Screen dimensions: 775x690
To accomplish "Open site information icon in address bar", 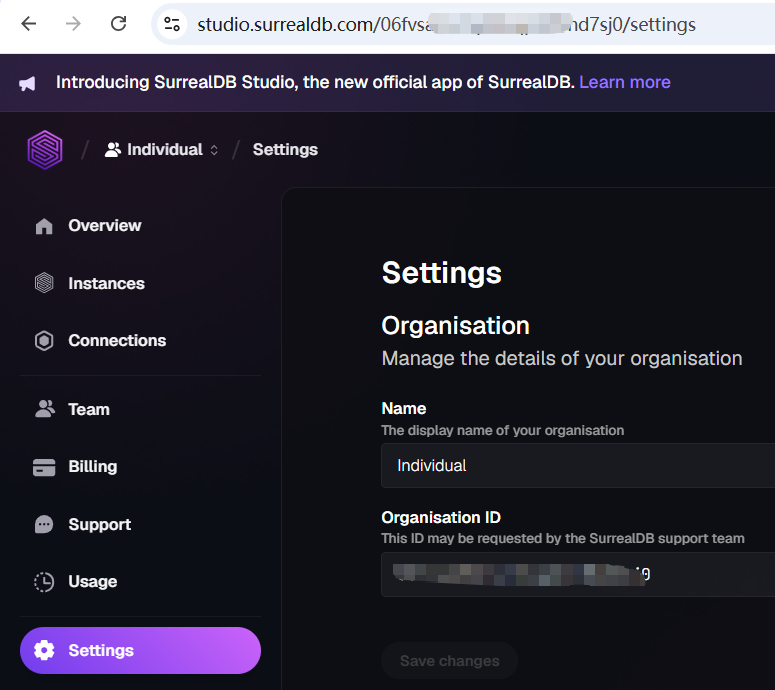I will [x=172, y=24].
